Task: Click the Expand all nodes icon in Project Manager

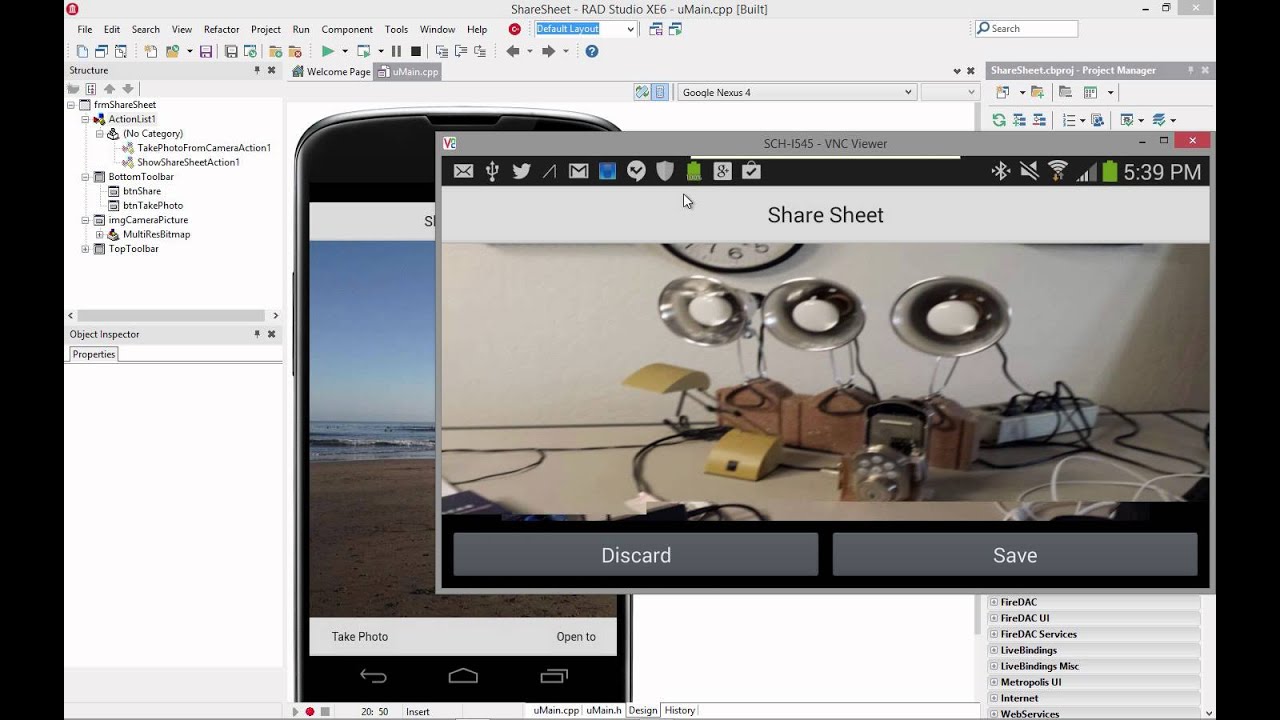Action: point(1019,120)
